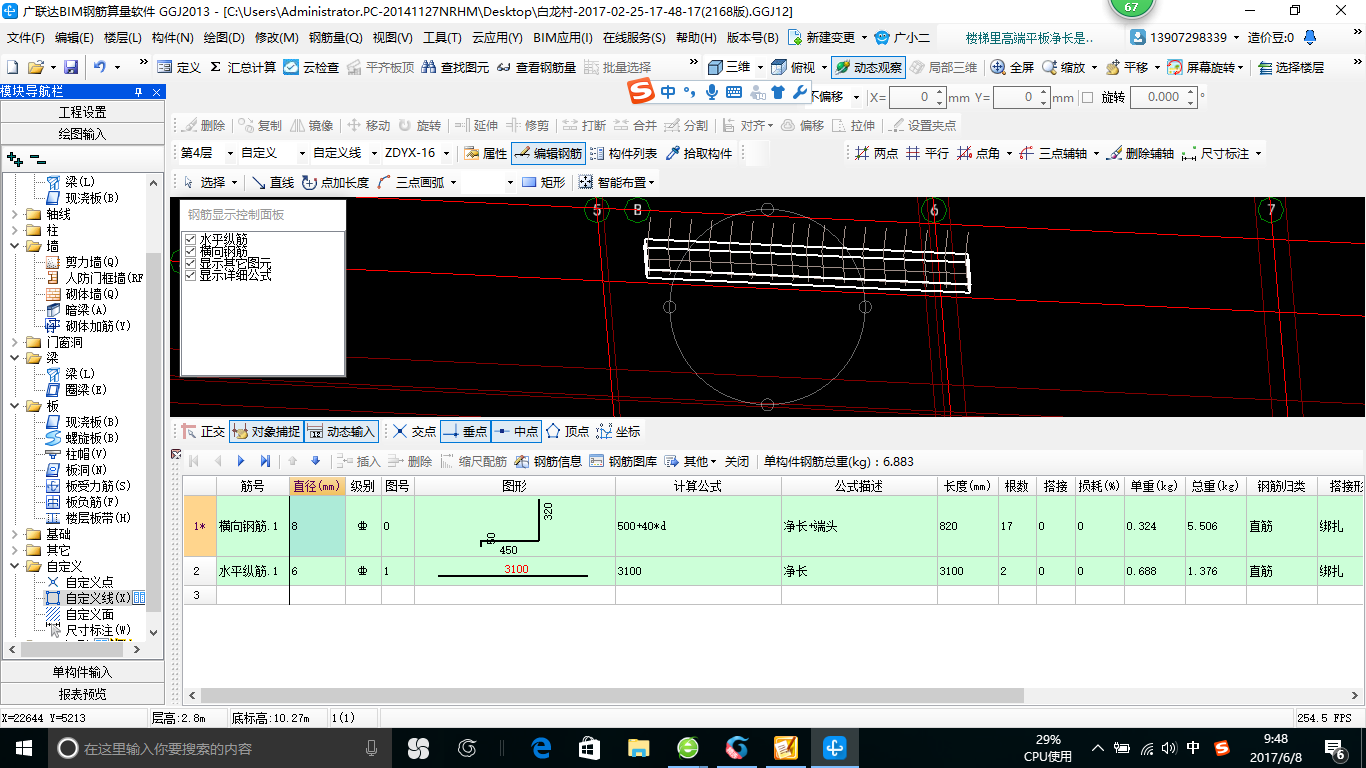This screenshot has width=1366, height=768.
Task: Open the 帮助(H) menu
Action: [x=696, y=38]
